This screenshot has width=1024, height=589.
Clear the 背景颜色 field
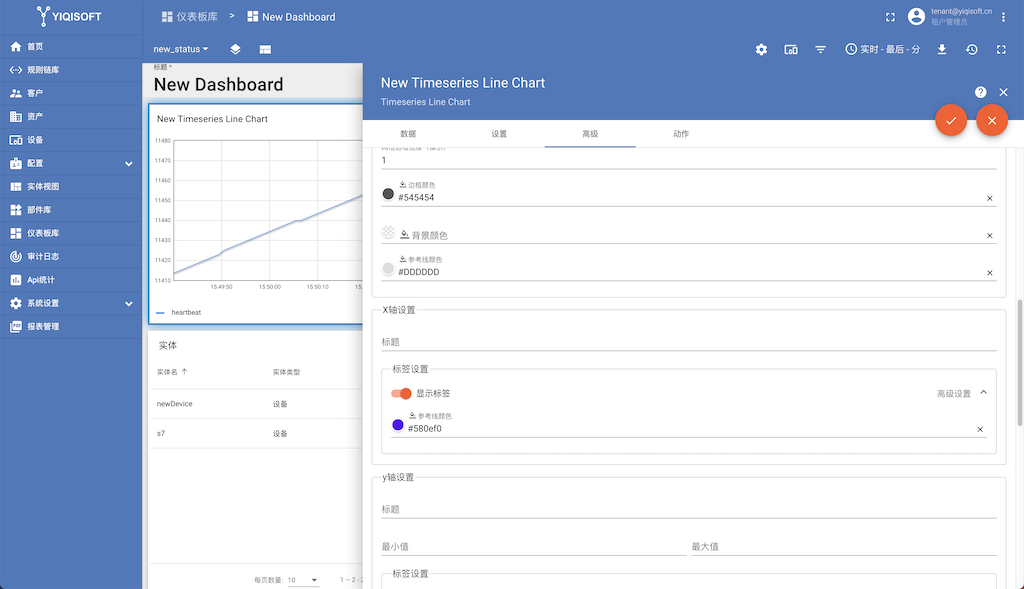coord(989,235)
